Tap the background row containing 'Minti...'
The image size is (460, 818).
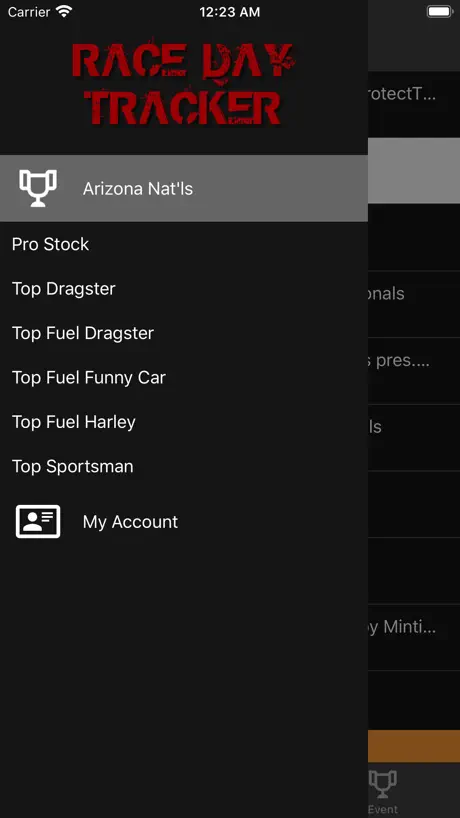pos(414,637)
